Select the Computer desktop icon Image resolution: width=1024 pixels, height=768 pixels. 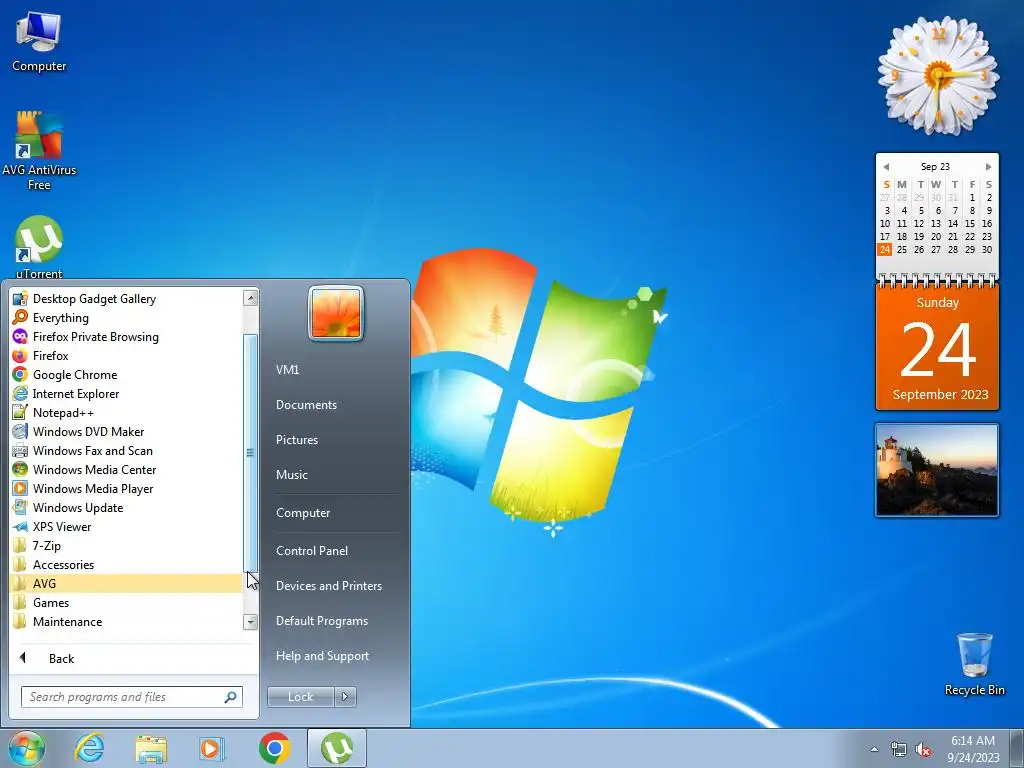click(39, 42)
